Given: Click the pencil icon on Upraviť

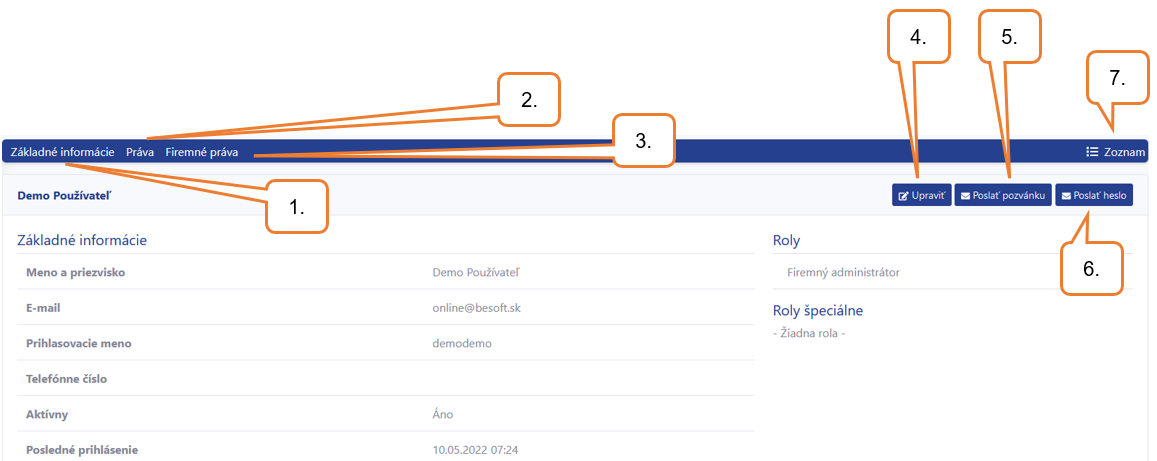Looking at the screenshot, I should (x=903, y=195).
